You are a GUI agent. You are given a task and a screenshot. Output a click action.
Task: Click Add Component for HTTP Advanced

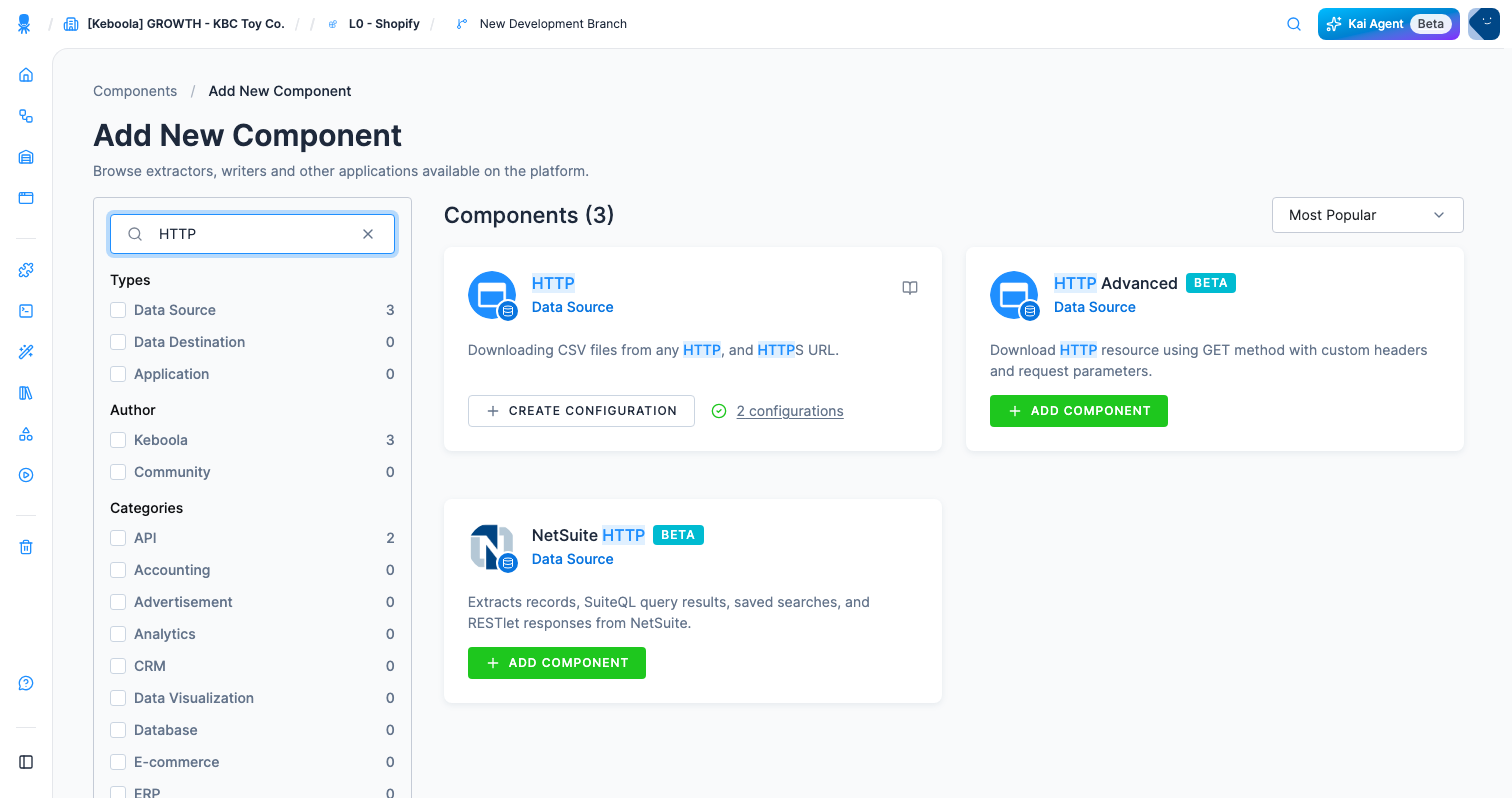[x=1079, y=411]
